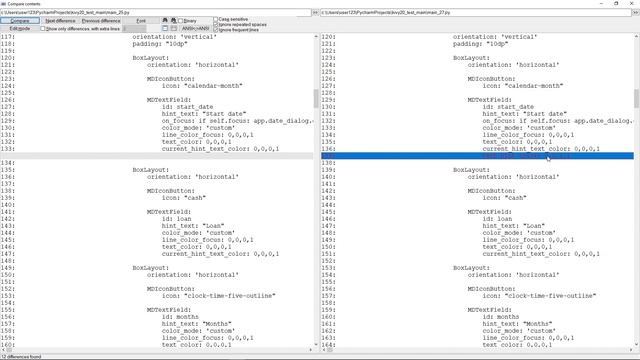Click the left pane horizontal scrollbar
Image resolution: width=640 pixels, height=360 pixels.
click(157, 350)
